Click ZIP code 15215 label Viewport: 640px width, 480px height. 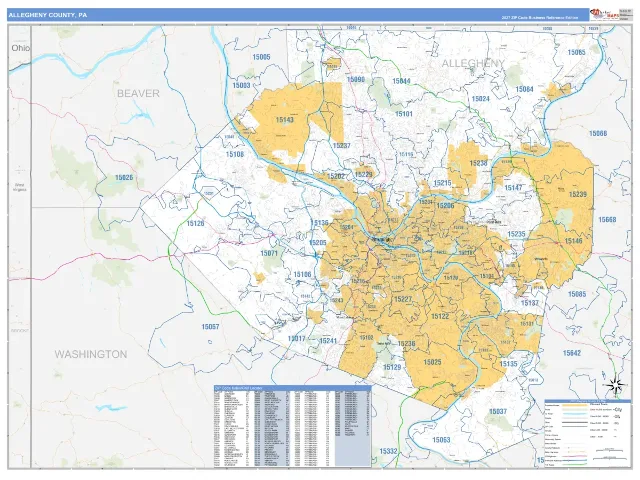point(442,183)
